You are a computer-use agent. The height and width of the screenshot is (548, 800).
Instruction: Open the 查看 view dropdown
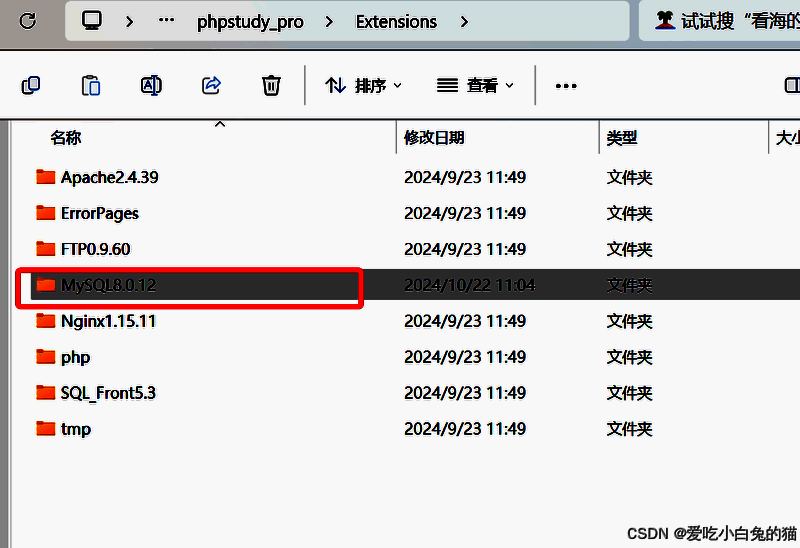475,85
